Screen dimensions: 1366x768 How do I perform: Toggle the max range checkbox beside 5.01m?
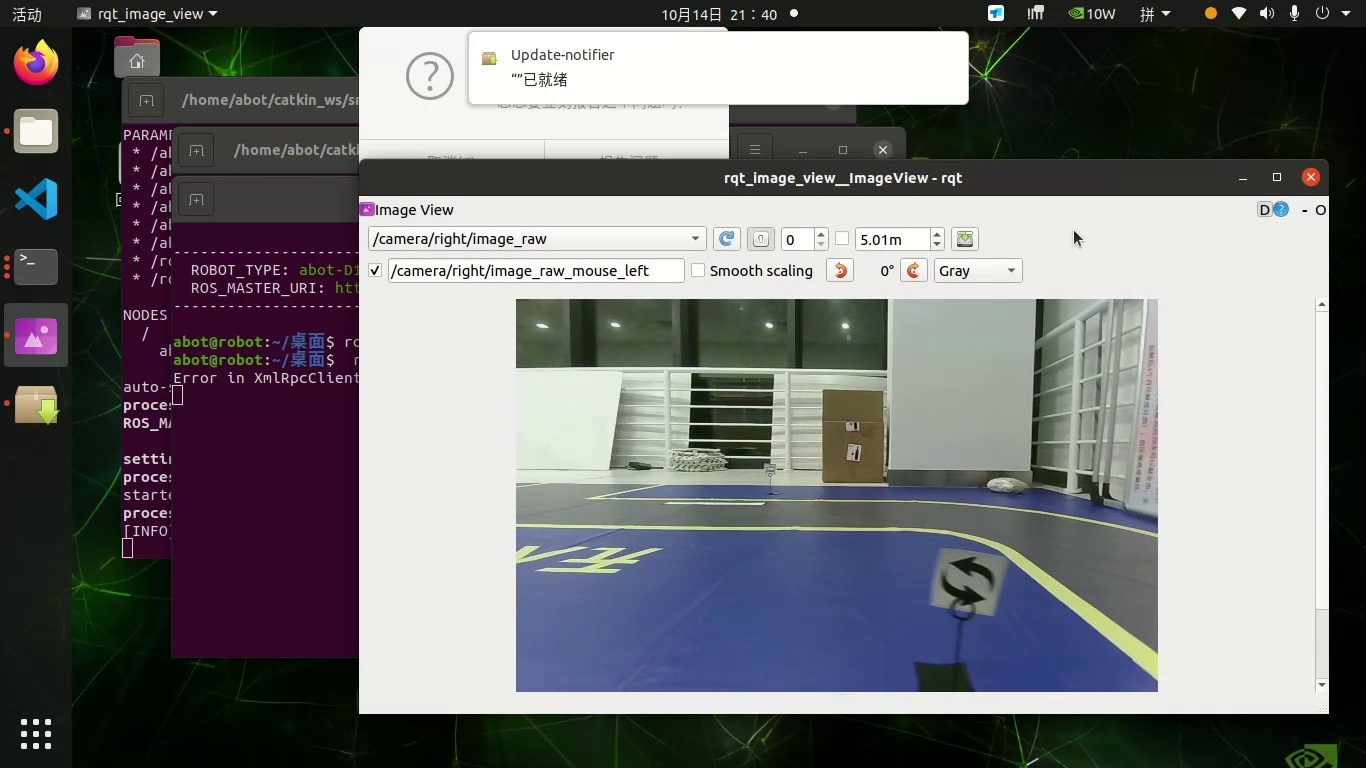click(842, 239)
